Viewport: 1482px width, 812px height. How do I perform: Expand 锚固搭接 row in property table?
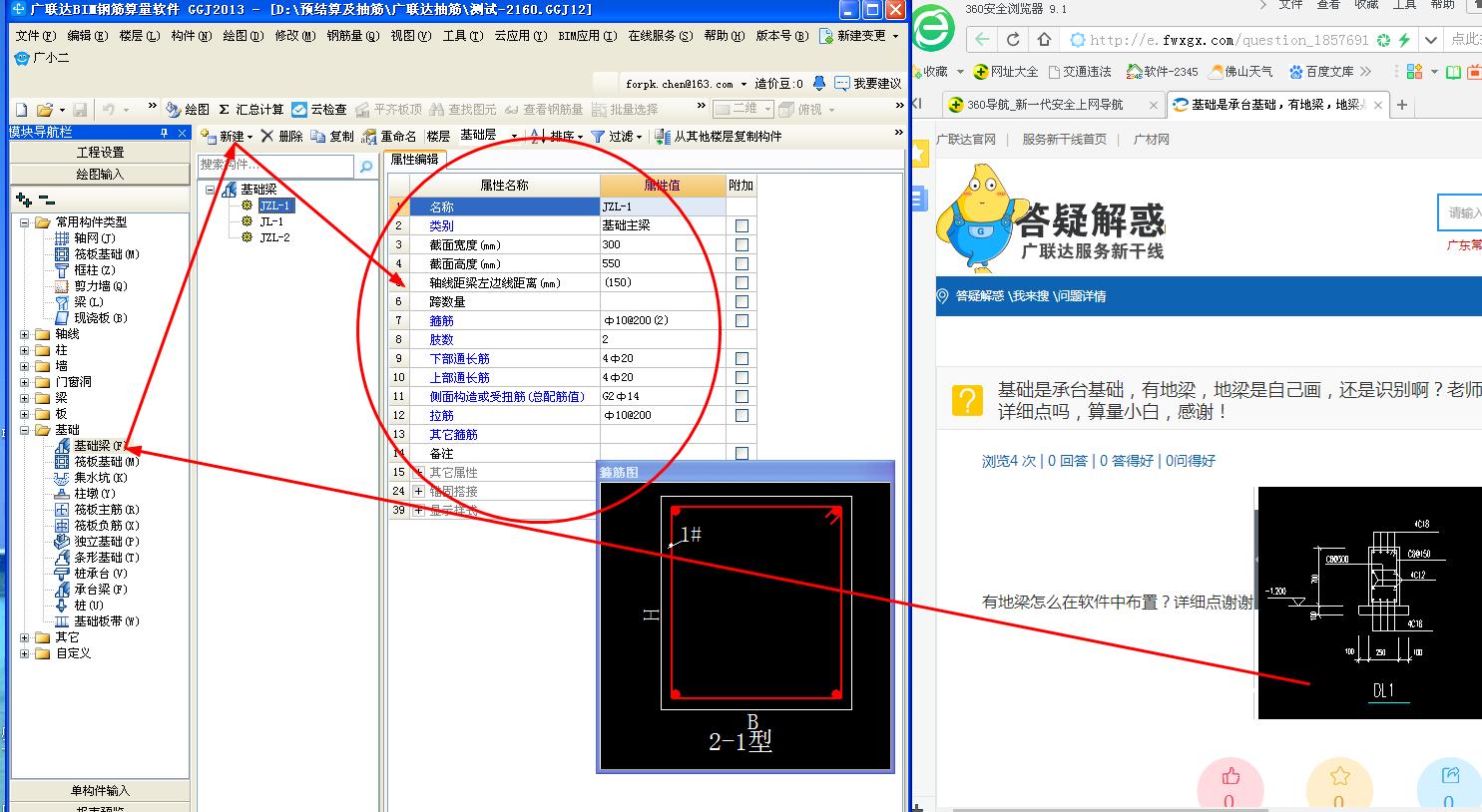[x=419, y=492]
